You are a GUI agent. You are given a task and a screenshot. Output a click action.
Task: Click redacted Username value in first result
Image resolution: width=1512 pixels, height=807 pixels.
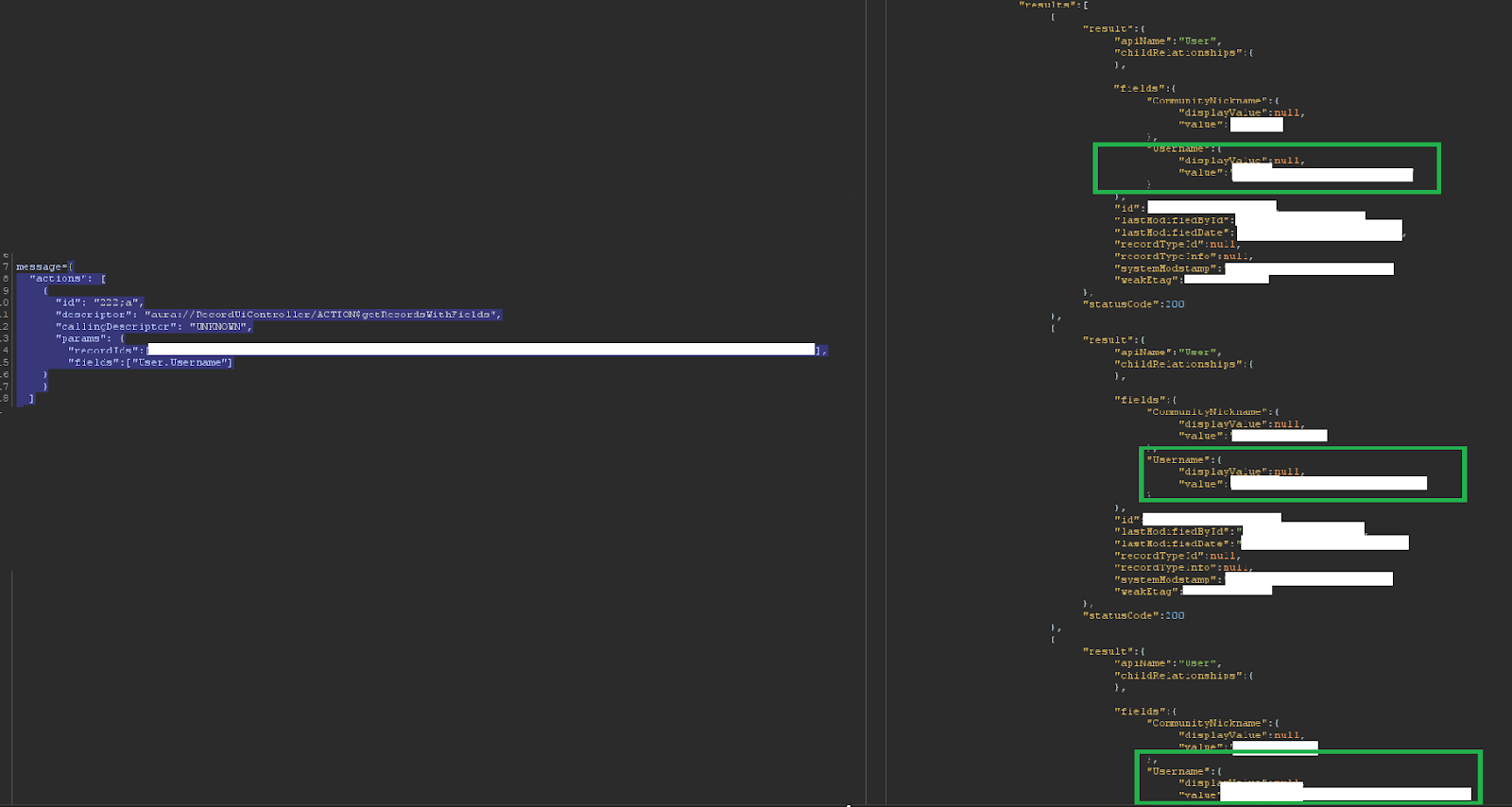(x=1322, y=174)
